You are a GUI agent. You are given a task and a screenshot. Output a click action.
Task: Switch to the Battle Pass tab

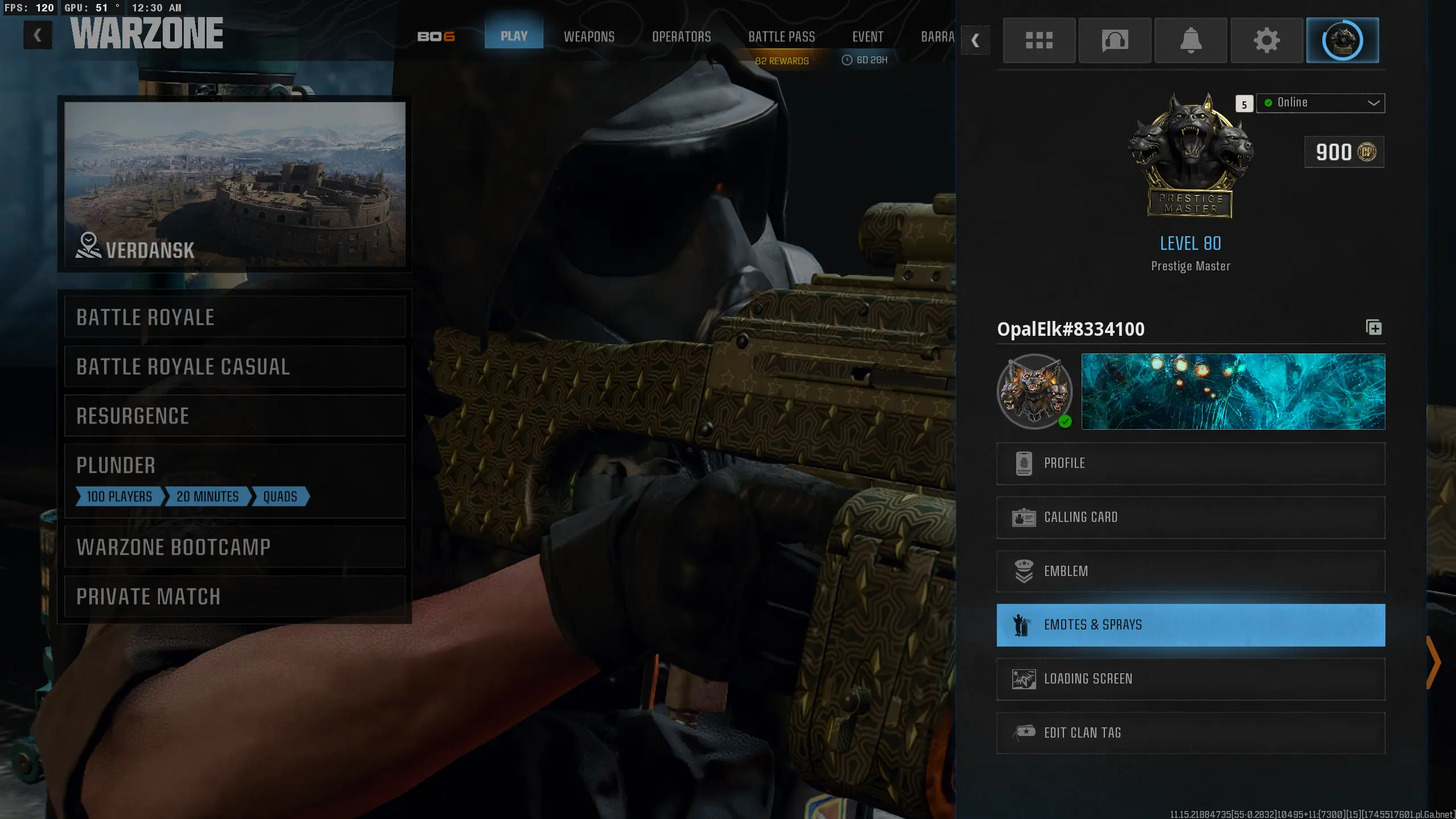coord(781,36)
